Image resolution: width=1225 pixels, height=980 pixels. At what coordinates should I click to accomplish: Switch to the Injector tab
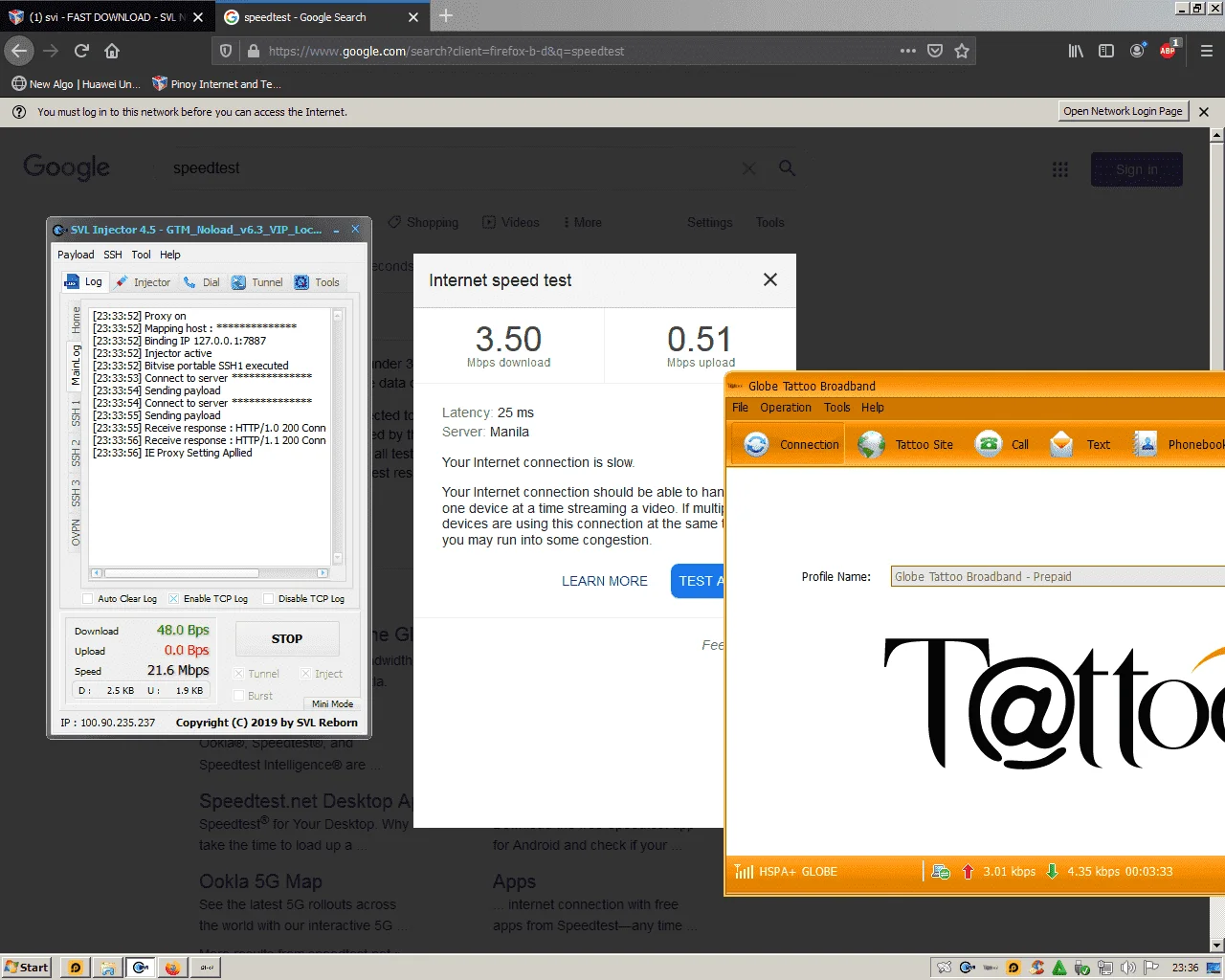pos(143,282)
